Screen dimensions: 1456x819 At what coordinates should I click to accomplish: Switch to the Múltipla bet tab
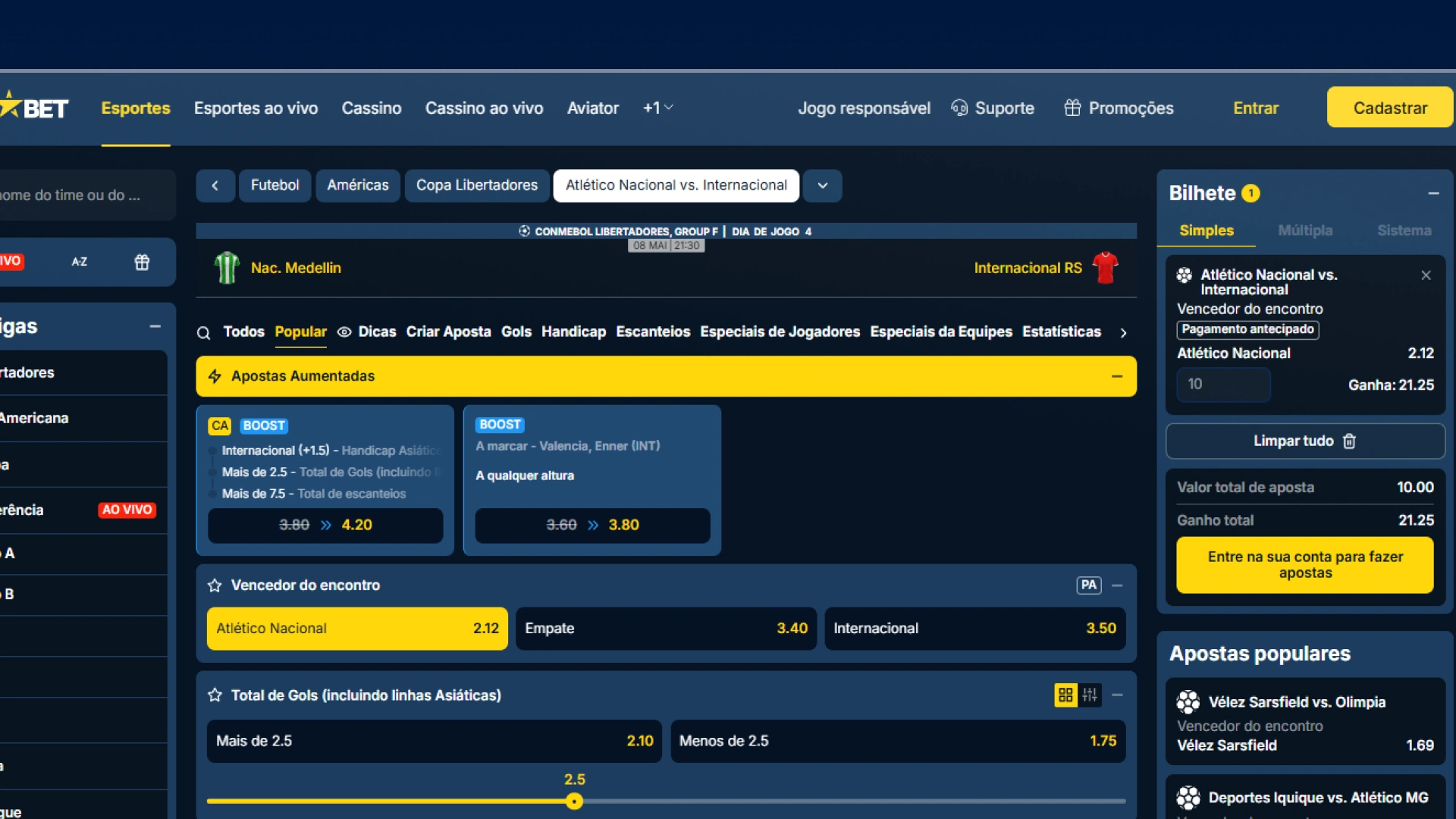pyautogui.click(x=1305, y=231)
